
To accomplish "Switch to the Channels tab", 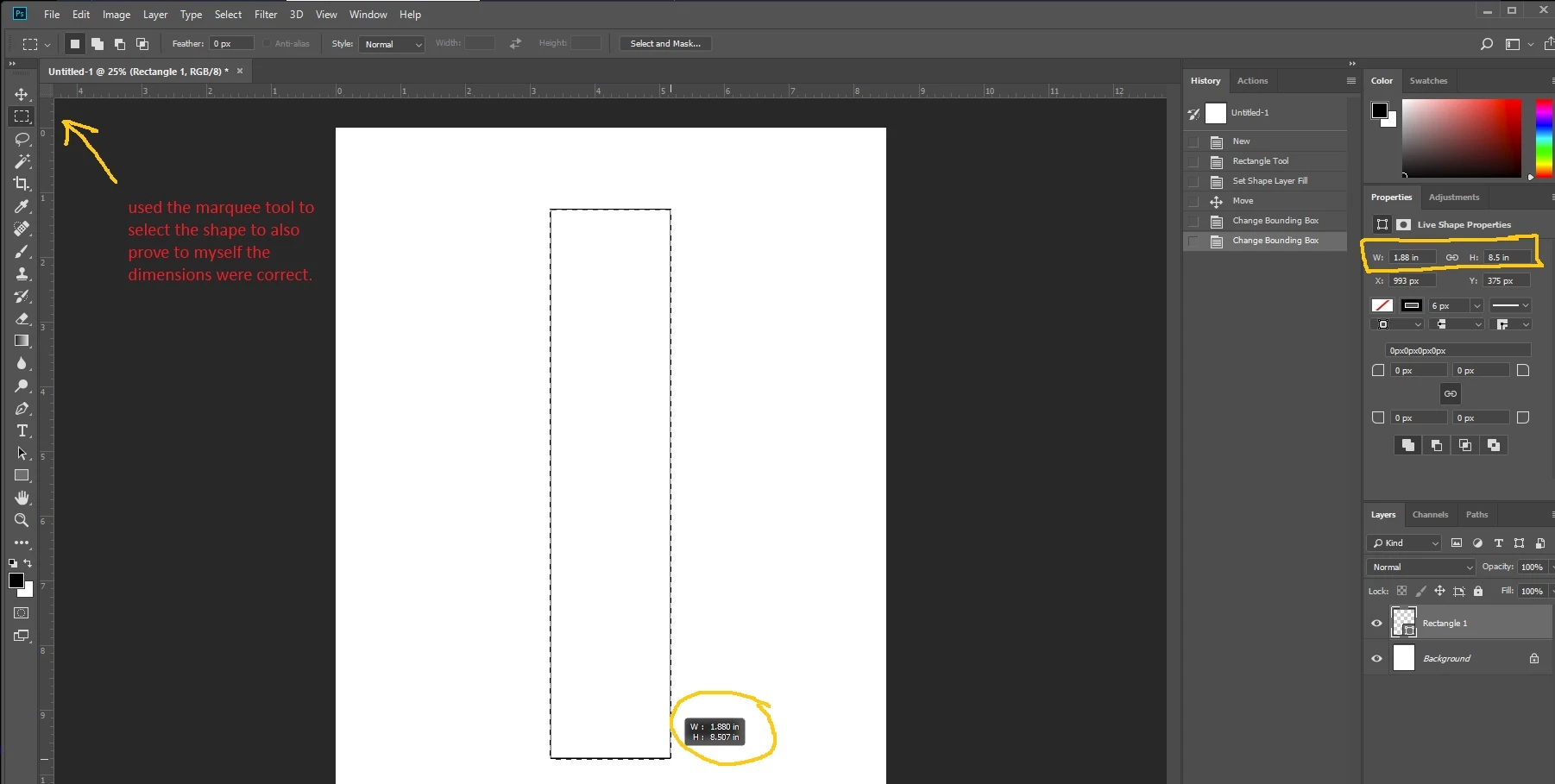I will tap(1430, 514).
